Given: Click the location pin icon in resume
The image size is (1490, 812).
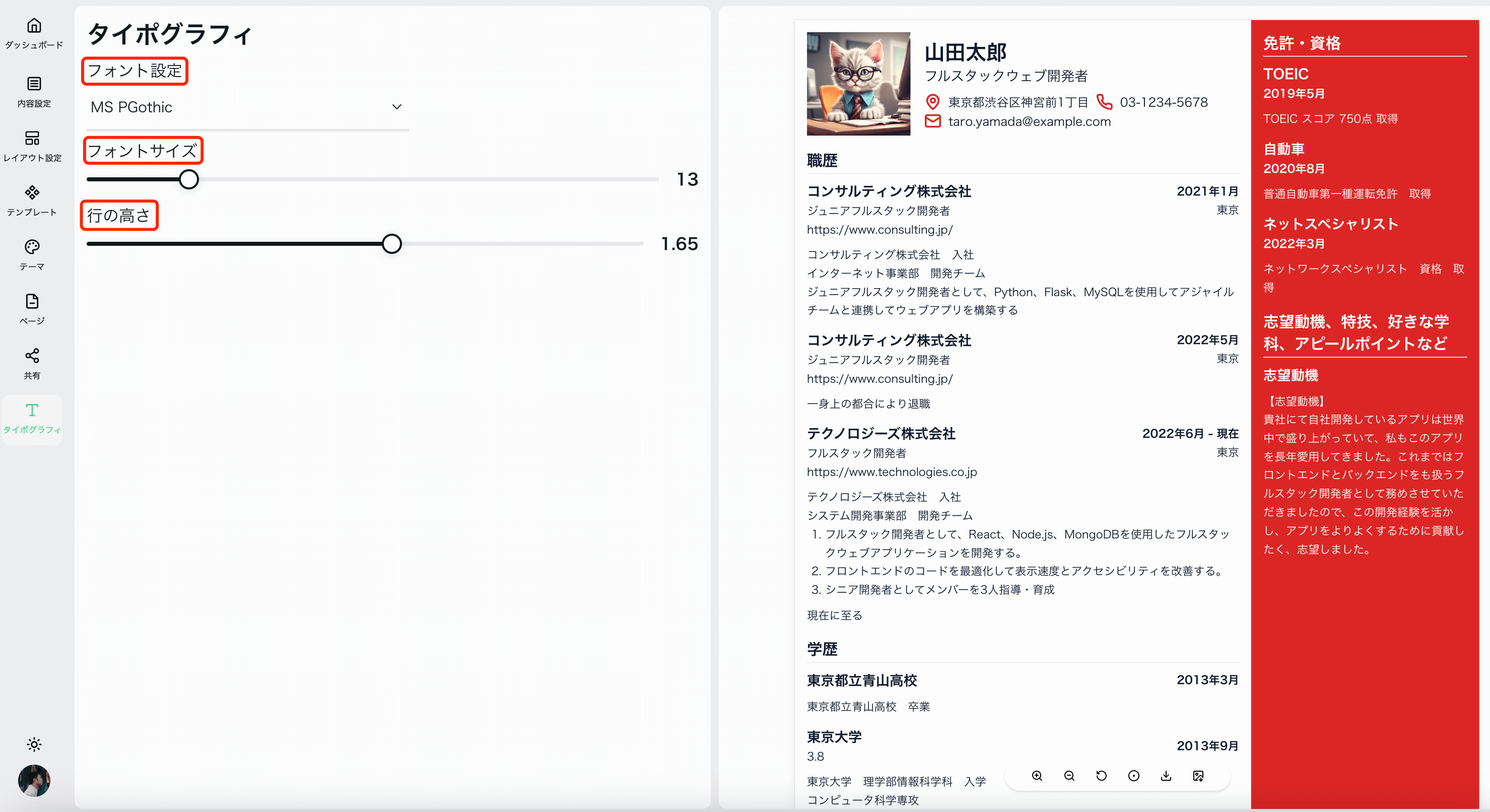Looking at the screenshot, I should point(932,102).
